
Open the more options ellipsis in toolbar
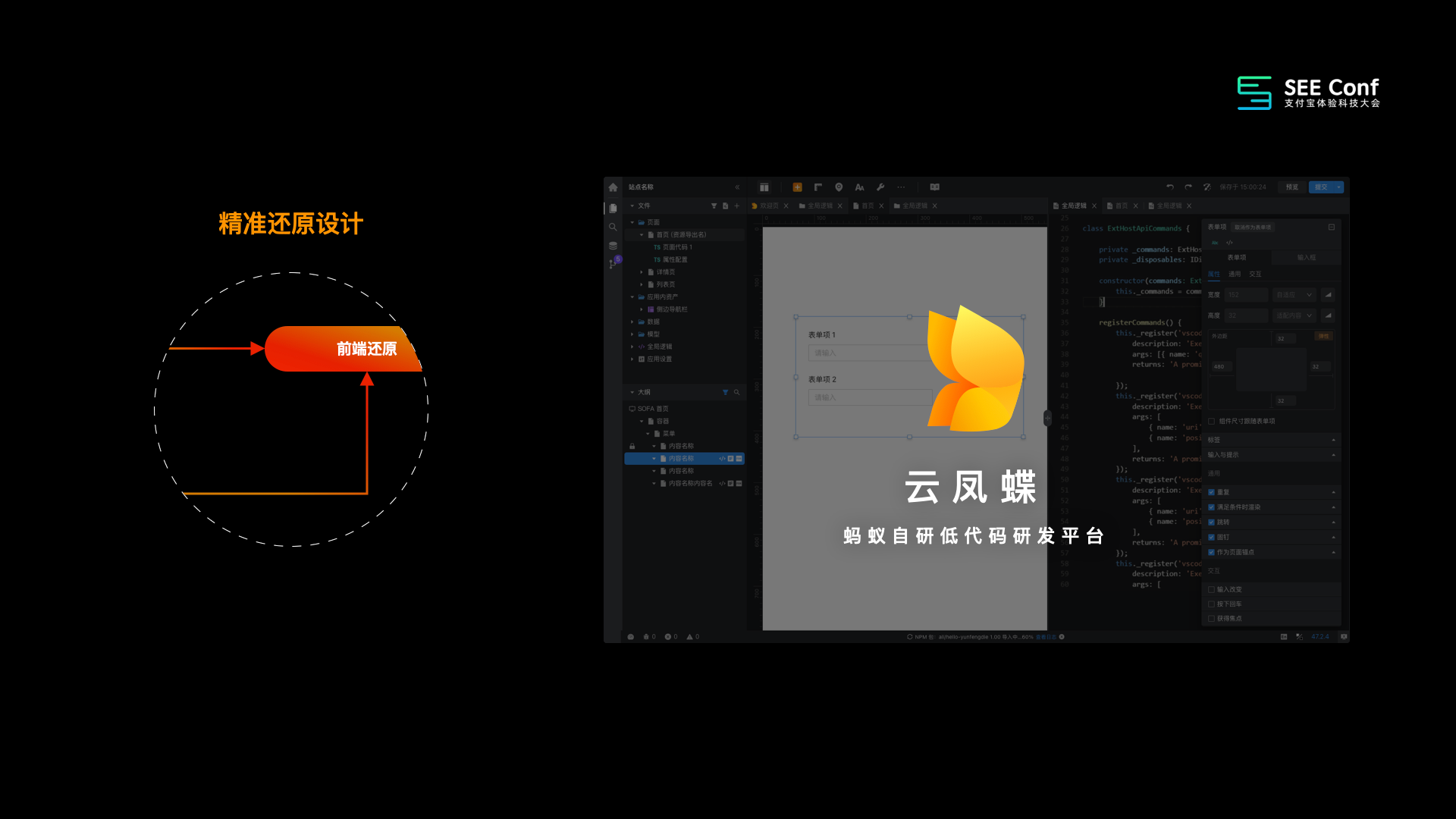901,187
